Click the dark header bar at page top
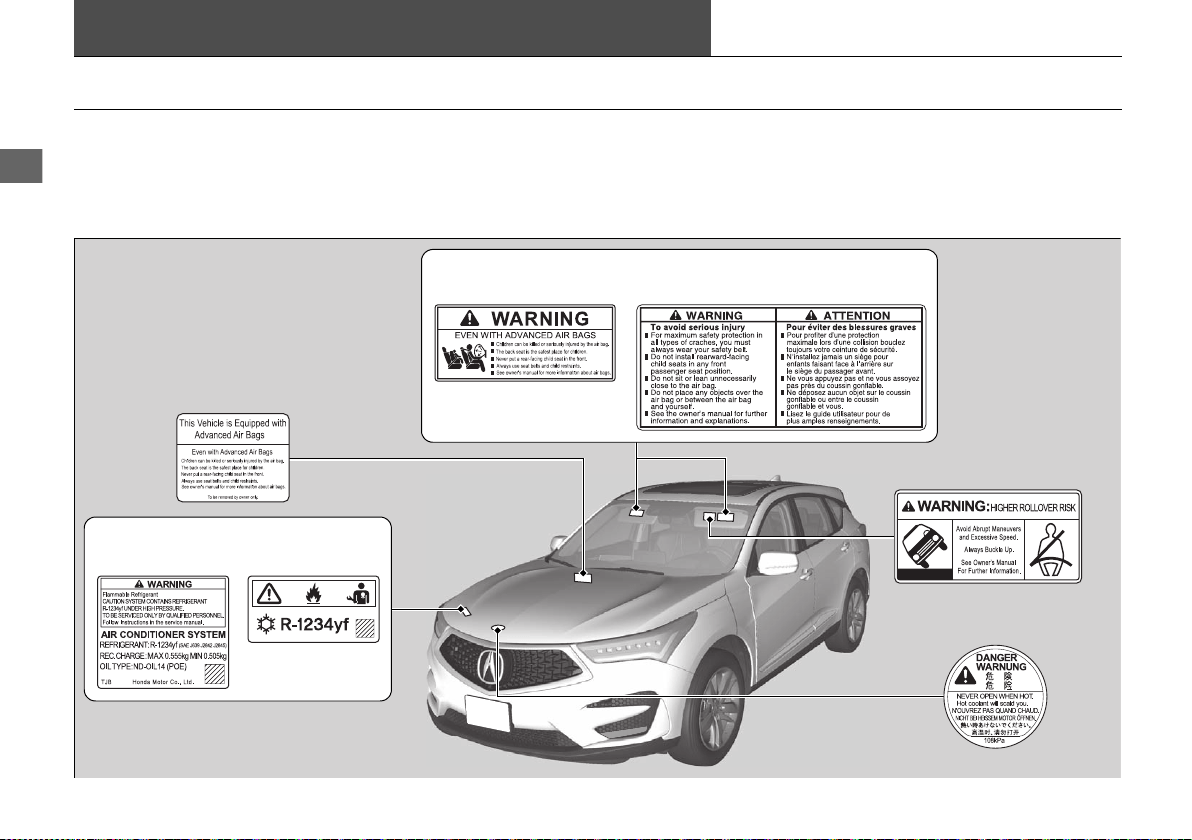Viewport: 1192px width, 840px height. click(392, 28)
